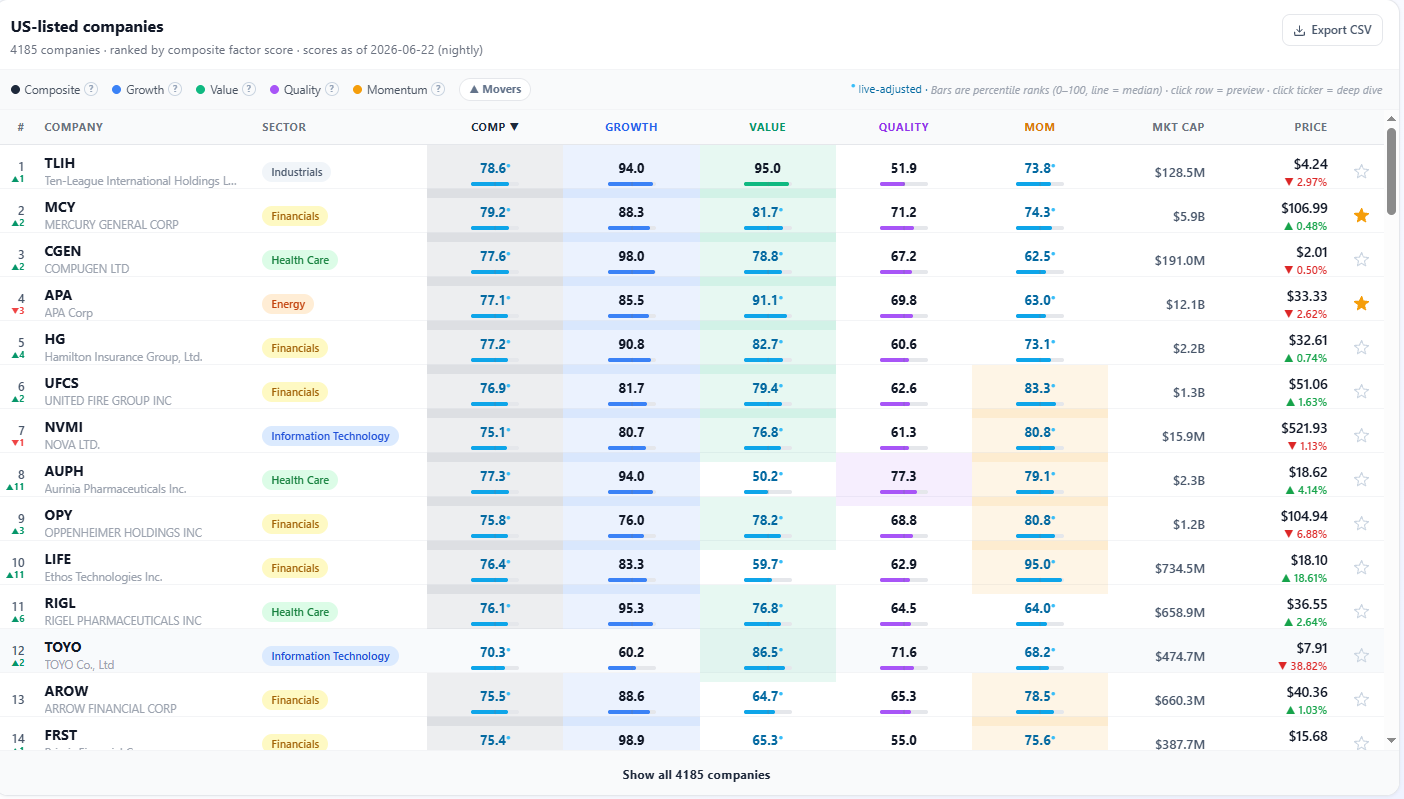Star the OPY row
The image size is (1404, 799).
tap(1361, 523)
